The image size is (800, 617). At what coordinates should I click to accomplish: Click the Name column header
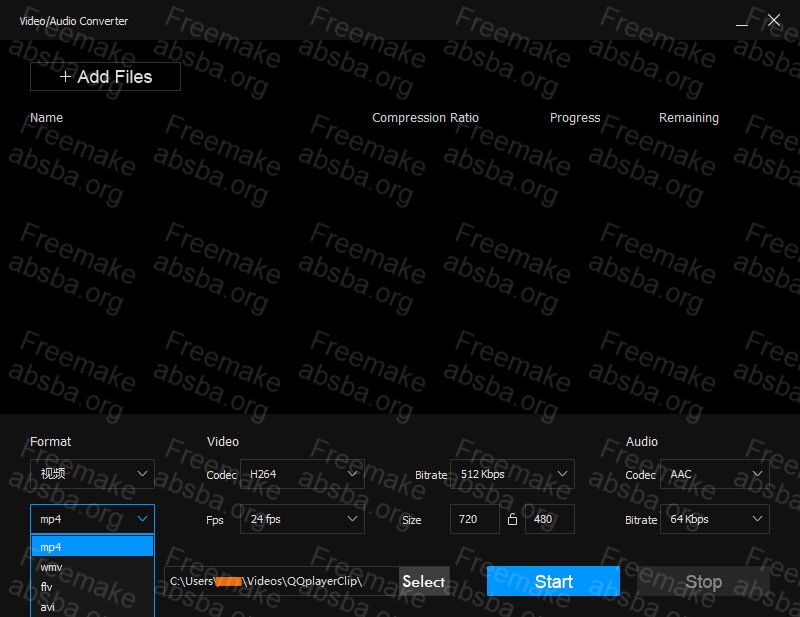click(46, 118)
